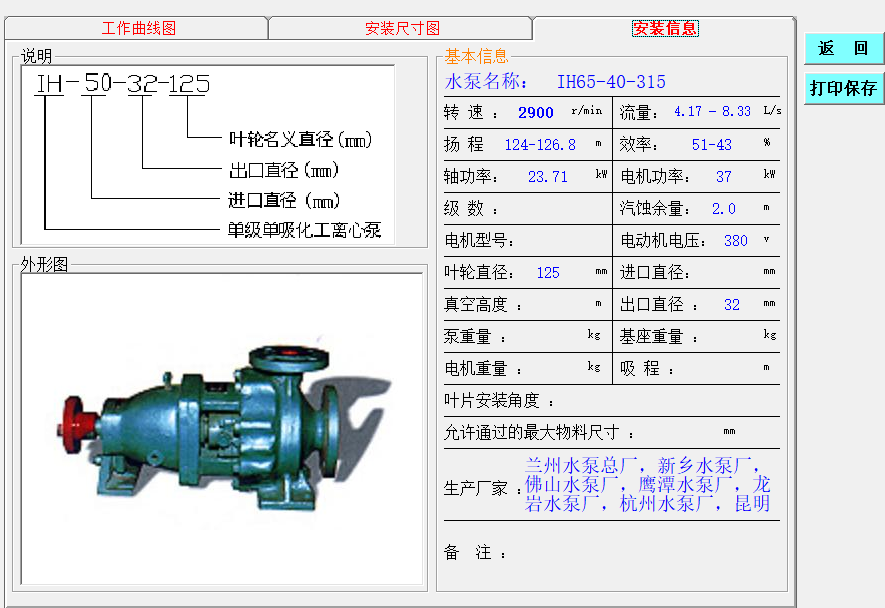Click the 级数 label
The image size is (885, 608).
(471, 209)
